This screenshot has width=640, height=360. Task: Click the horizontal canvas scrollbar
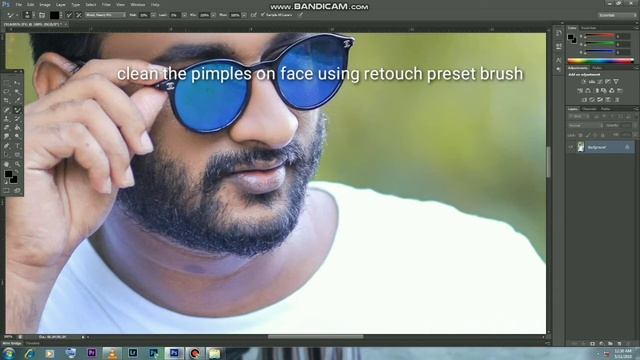(x=315, y=337)
